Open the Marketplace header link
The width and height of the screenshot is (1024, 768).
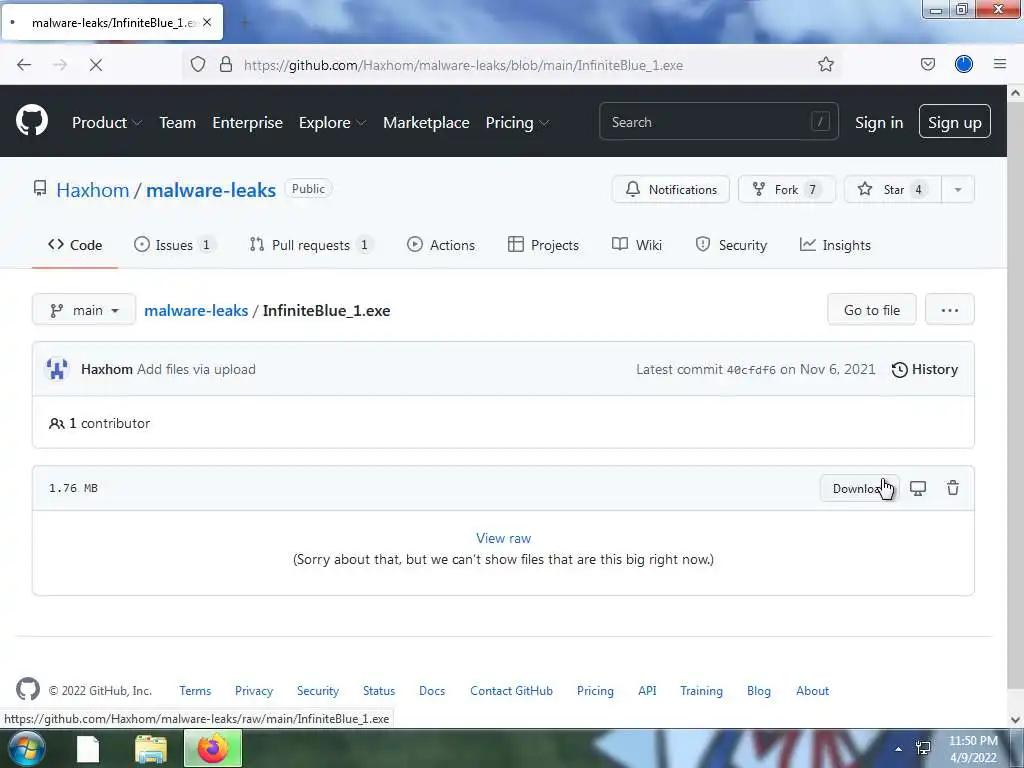coord(426,123)
